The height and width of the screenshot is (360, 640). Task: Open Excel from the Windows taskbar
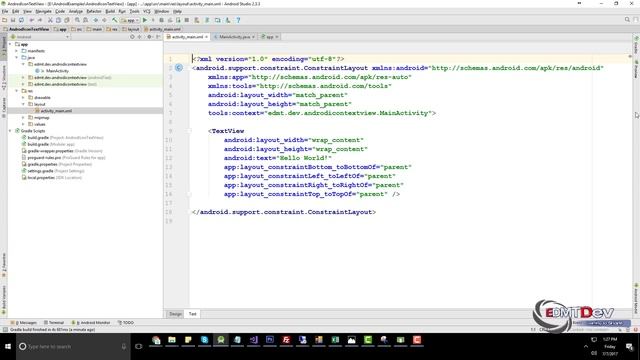pyautogui.click(x=335, y=340)
